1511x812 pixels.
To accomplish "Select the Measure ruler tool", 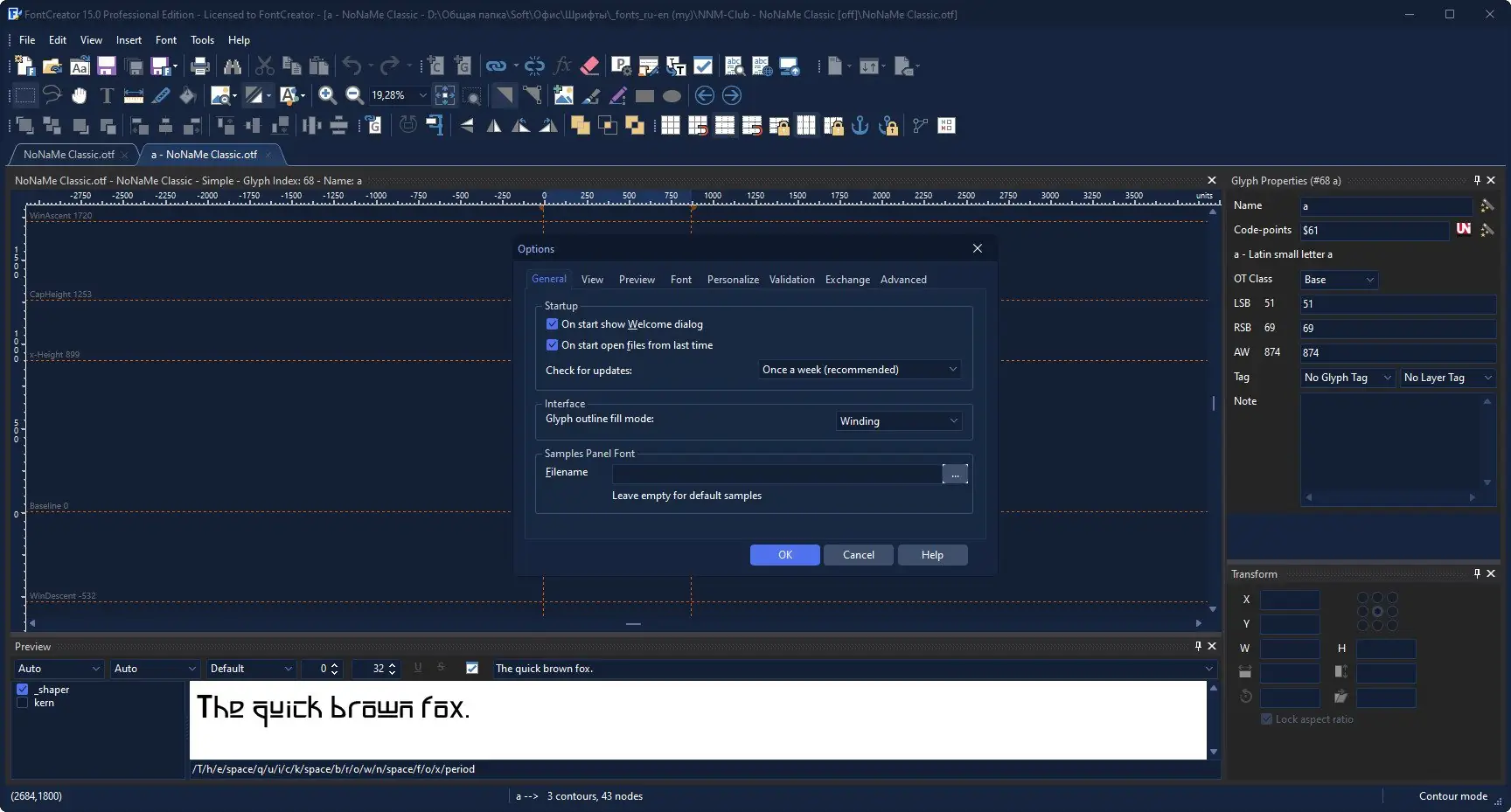I will coord(134,95).
